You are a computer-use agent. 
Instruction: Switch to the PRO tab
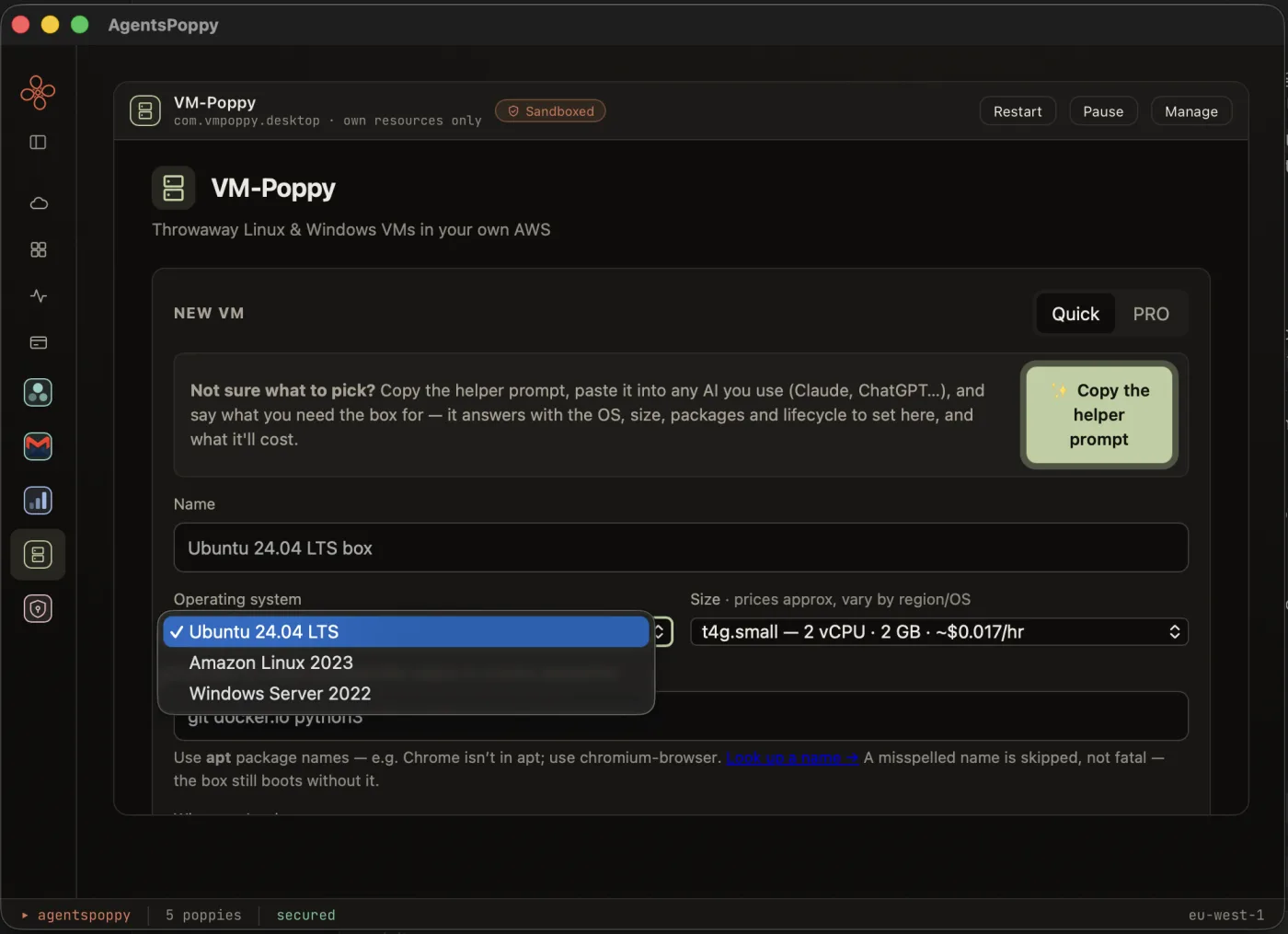click(1151, 314)
